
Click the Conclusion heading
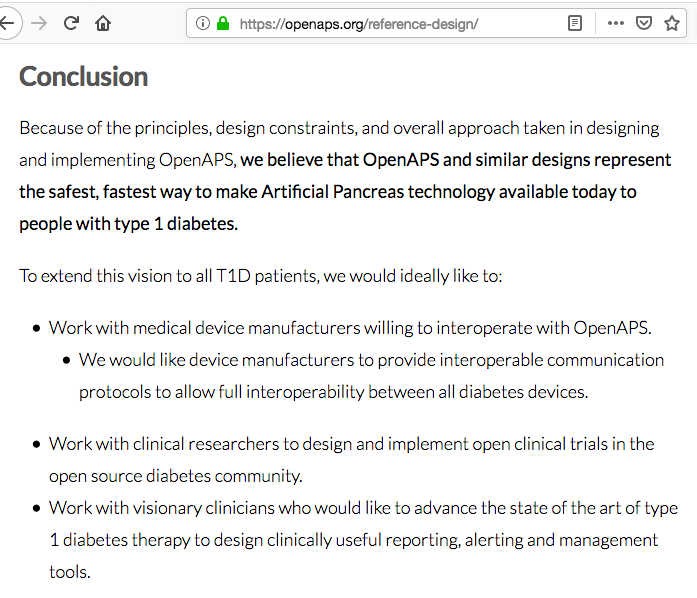pos(84,76)
